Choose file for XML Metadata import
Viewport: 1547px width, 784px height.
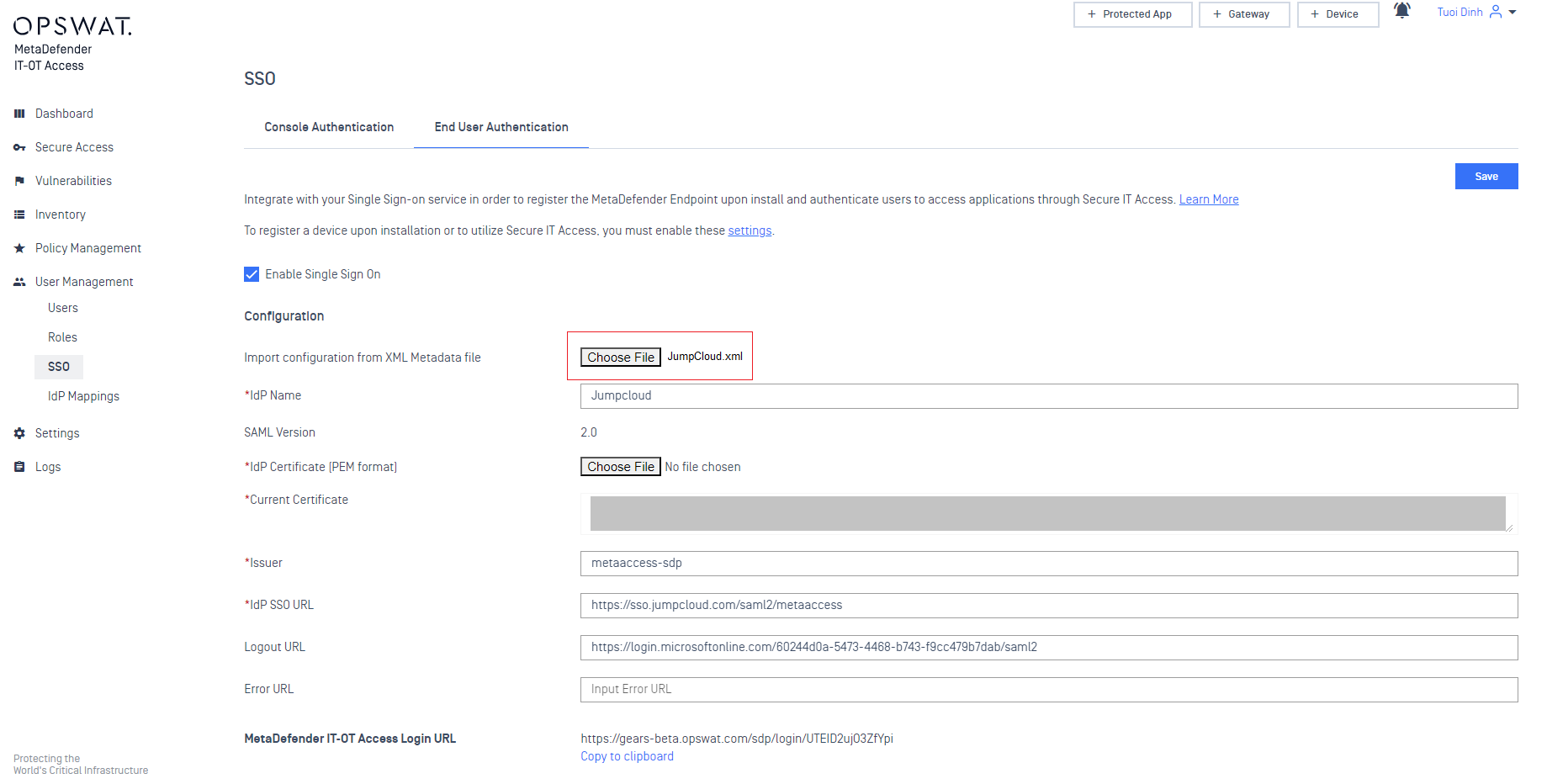click(x=621, y=358)
